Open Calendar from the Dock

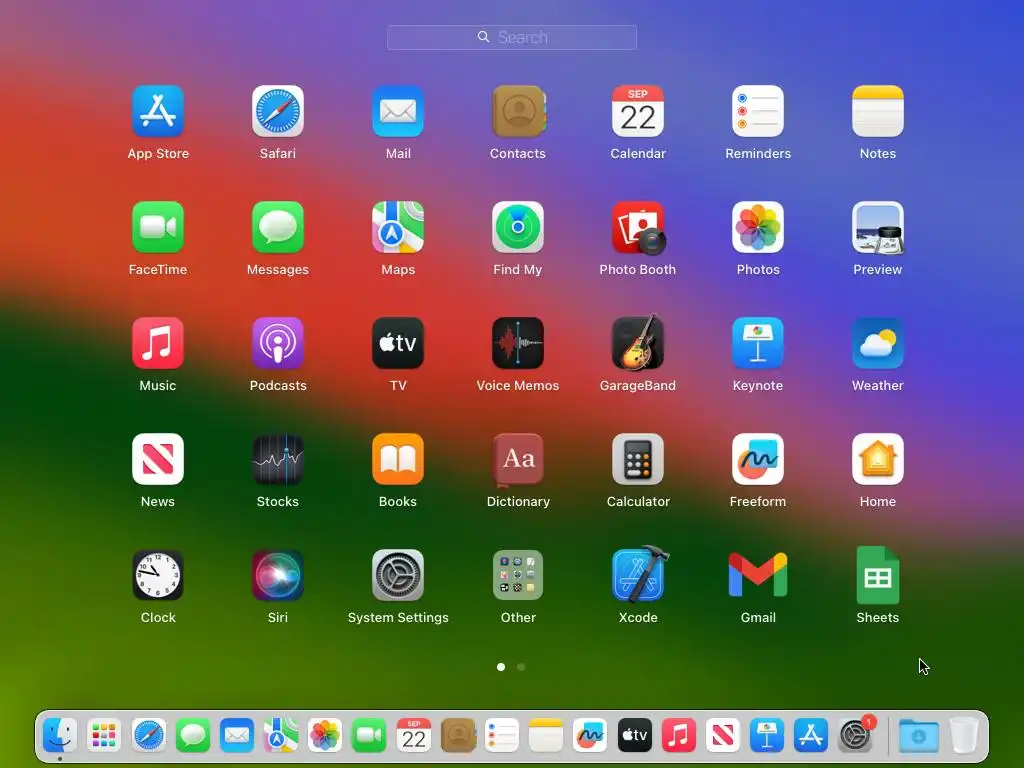pyautogui.click(x=413, y=735)
